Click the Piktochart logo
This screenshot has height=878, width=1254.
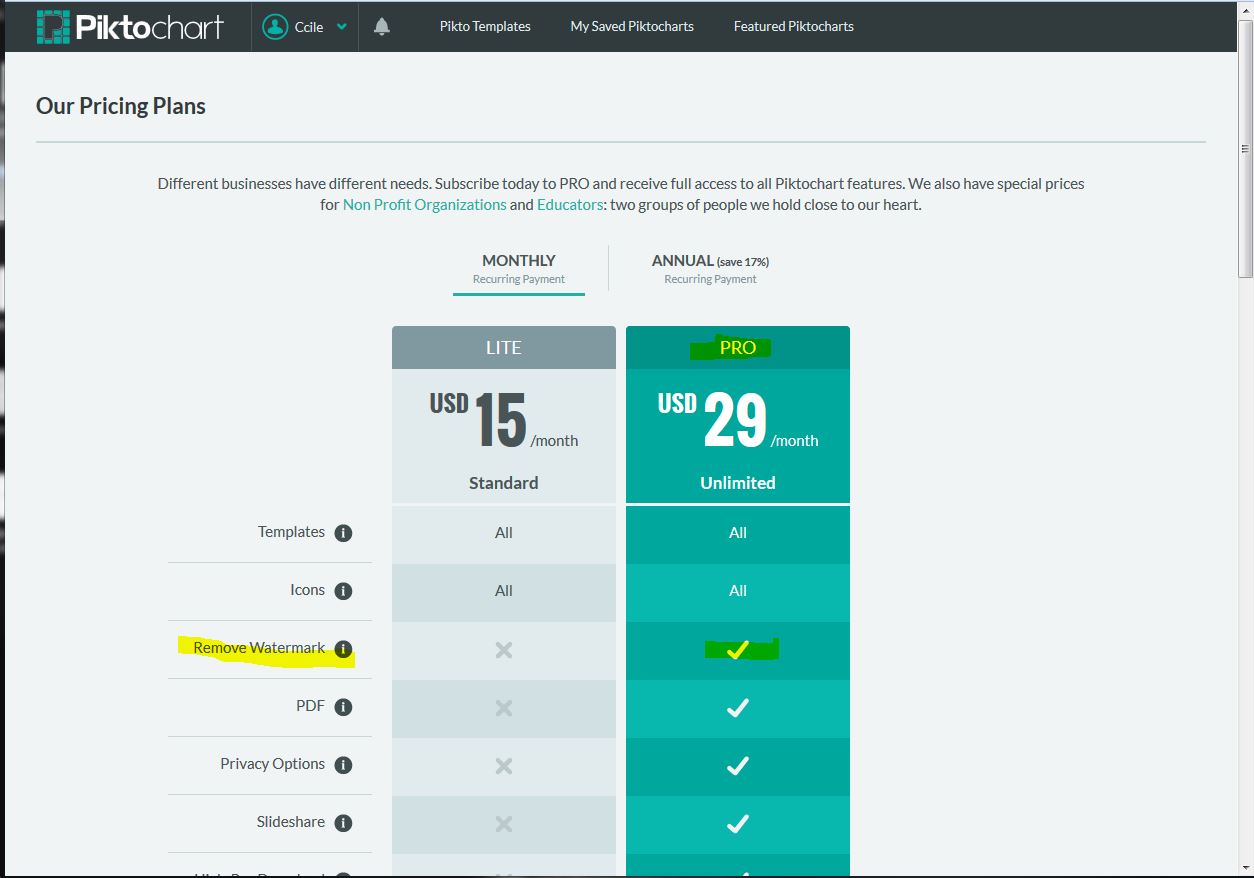pyautogui.click(x=130, y=27)
